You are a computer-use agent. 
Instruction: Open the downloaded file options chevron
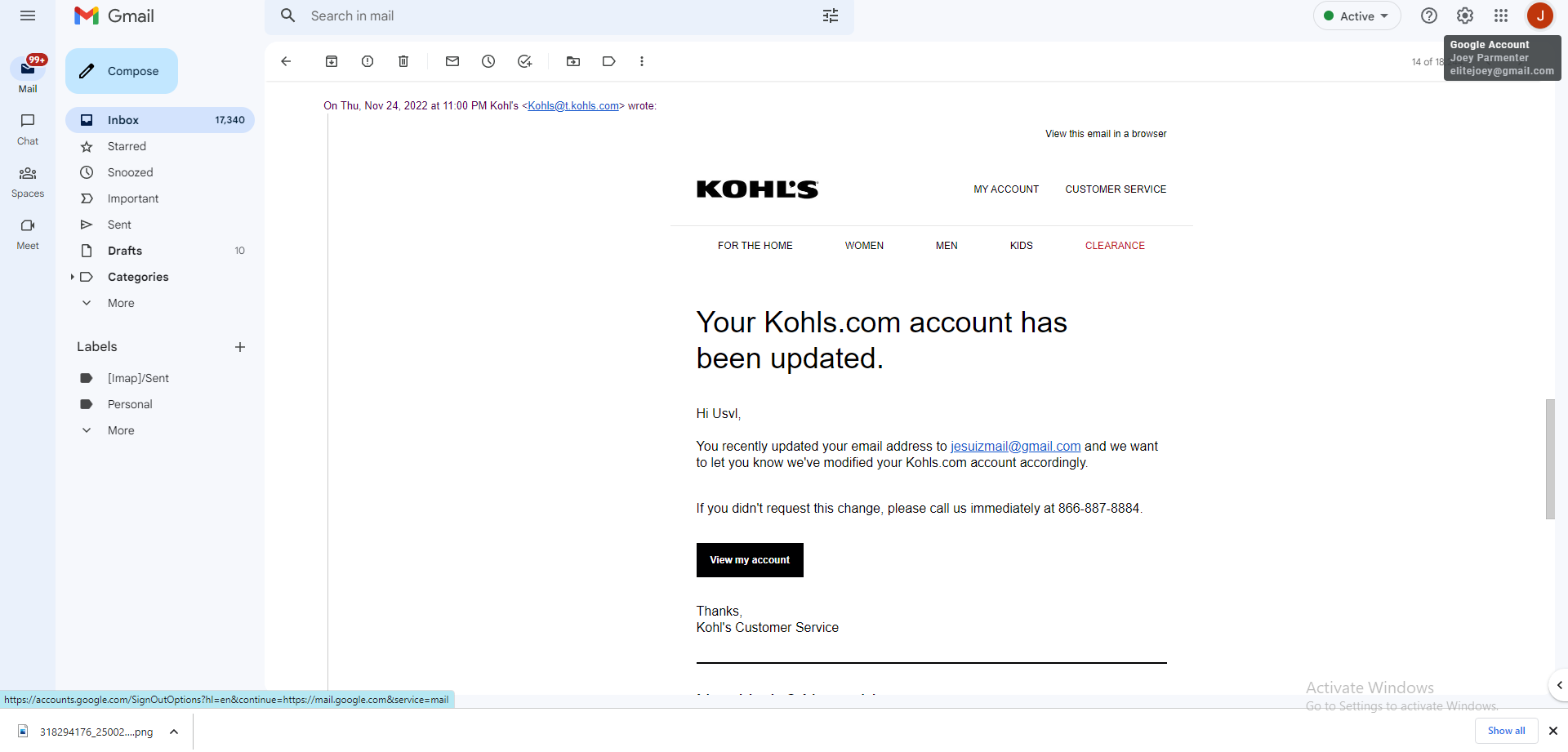(174, 732)
